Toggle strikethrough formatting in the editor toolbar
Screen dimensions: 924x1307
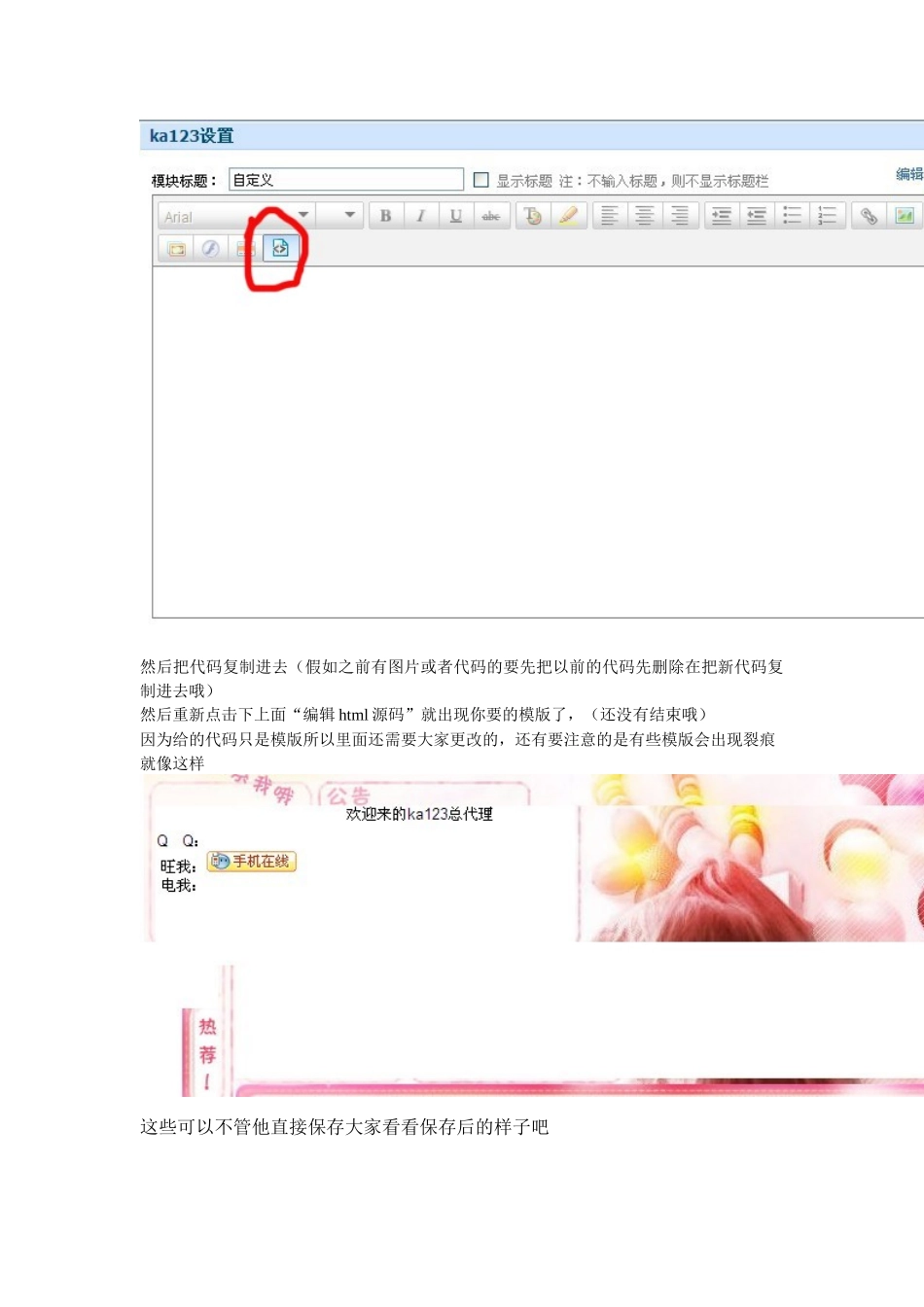[x=491, y=216]
